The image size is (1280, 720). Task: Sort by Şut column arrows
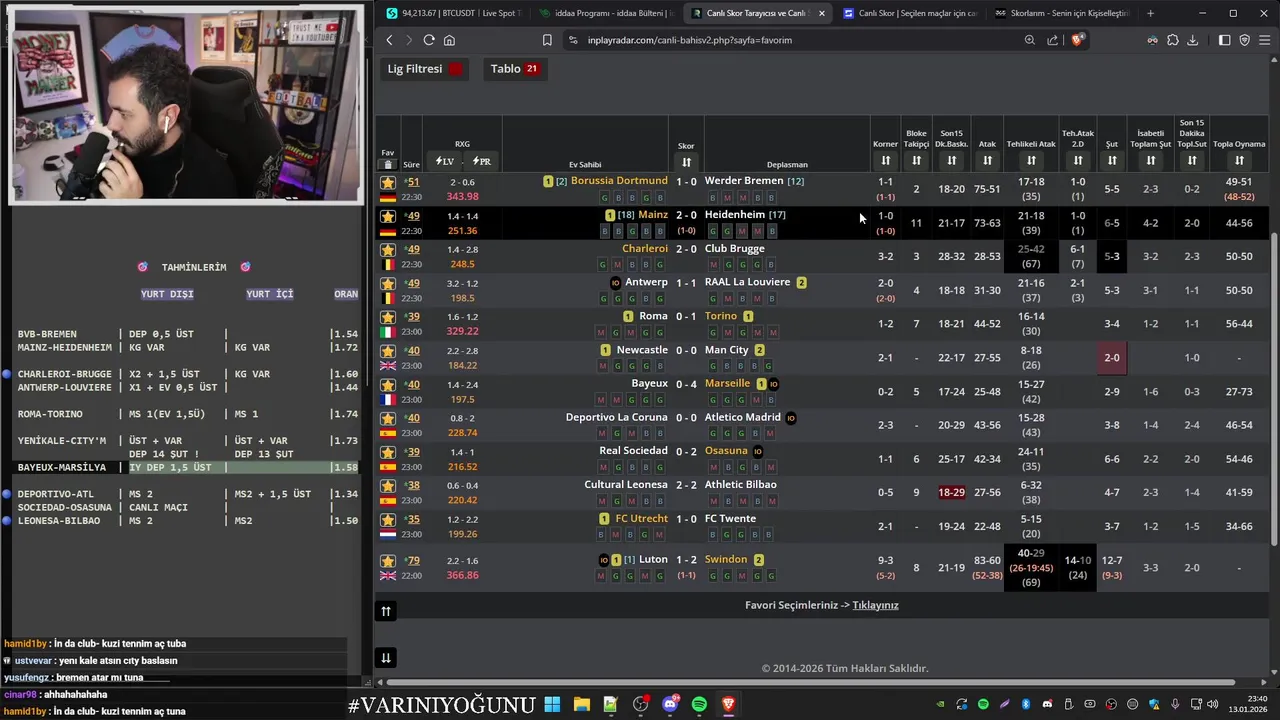tap(1112, 161)
